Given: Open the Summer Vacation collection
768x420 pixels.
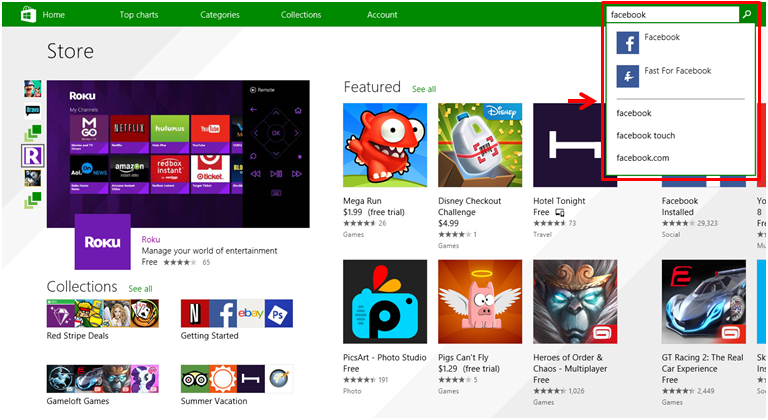Looking at the screenshot, I should (x=236, y=379).
